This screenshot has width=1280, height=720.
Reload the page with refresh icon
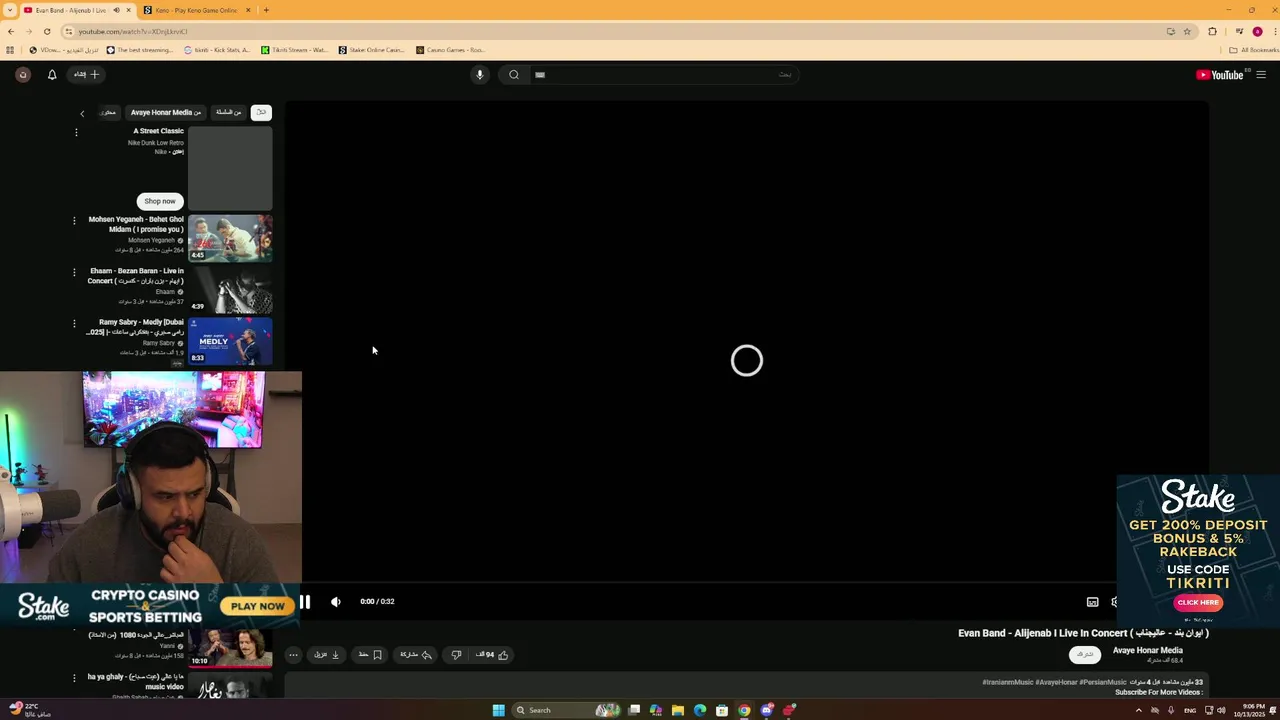tap(46, 31)
